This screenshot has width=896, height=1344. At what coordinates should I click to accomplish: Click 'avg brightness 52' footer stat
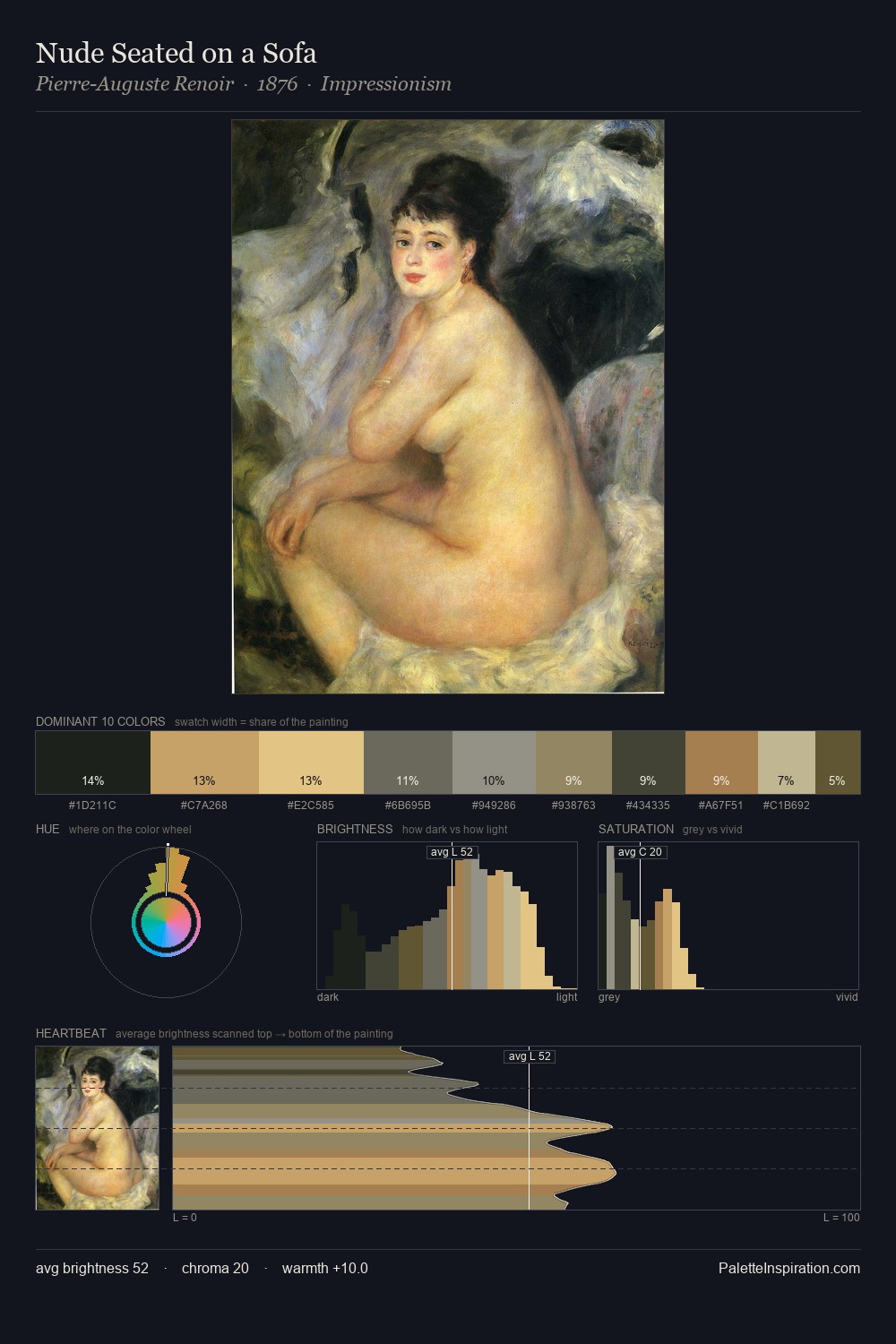coord(92,1268)
